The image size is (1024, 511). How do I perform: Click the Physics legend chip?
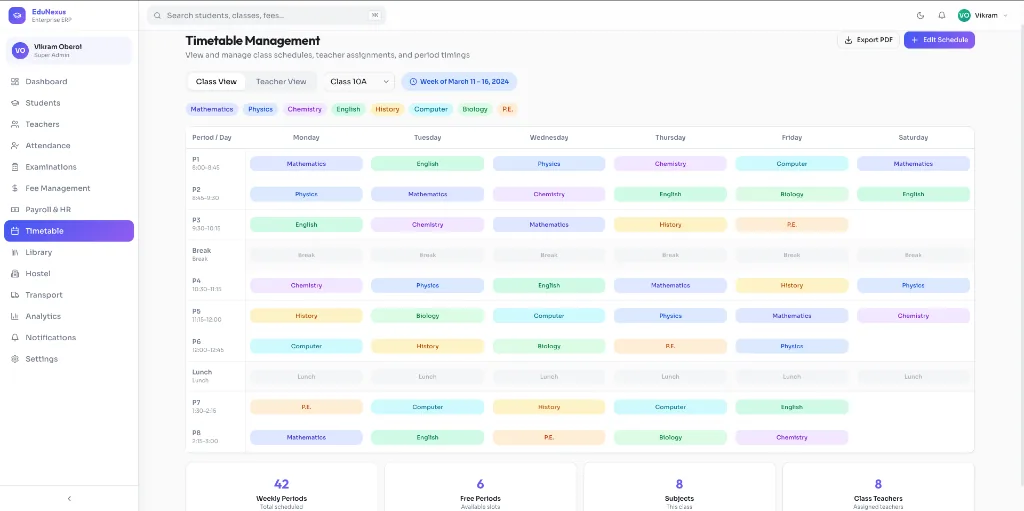coord(261,109)
